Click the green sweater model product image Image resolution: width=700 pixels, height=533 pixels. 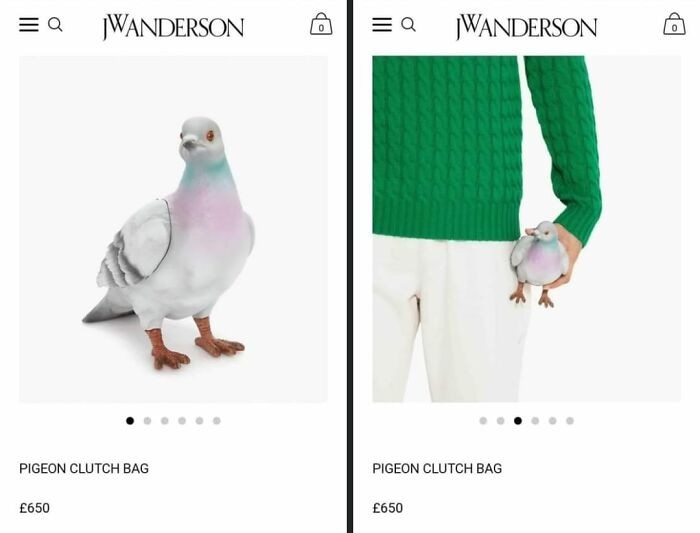point(526,229)
